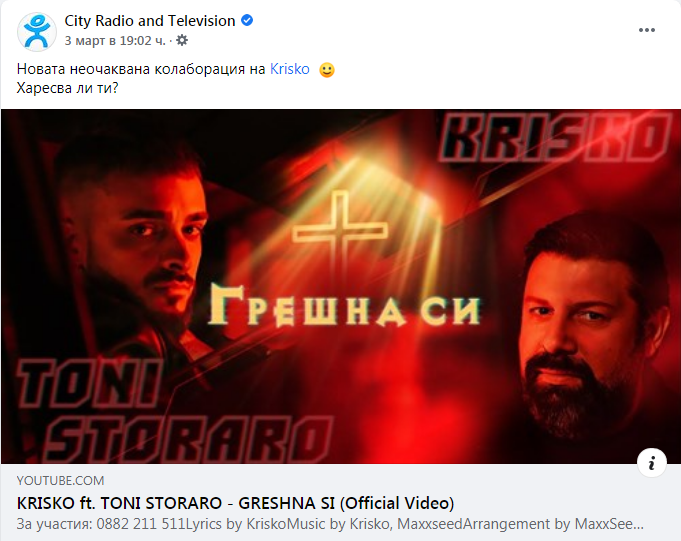Image resolution: width=681 pixels, height=541 pixels.
Task: Click the blue verified badge checkmark
Action: pyautogui.click(x=247, y=20)
